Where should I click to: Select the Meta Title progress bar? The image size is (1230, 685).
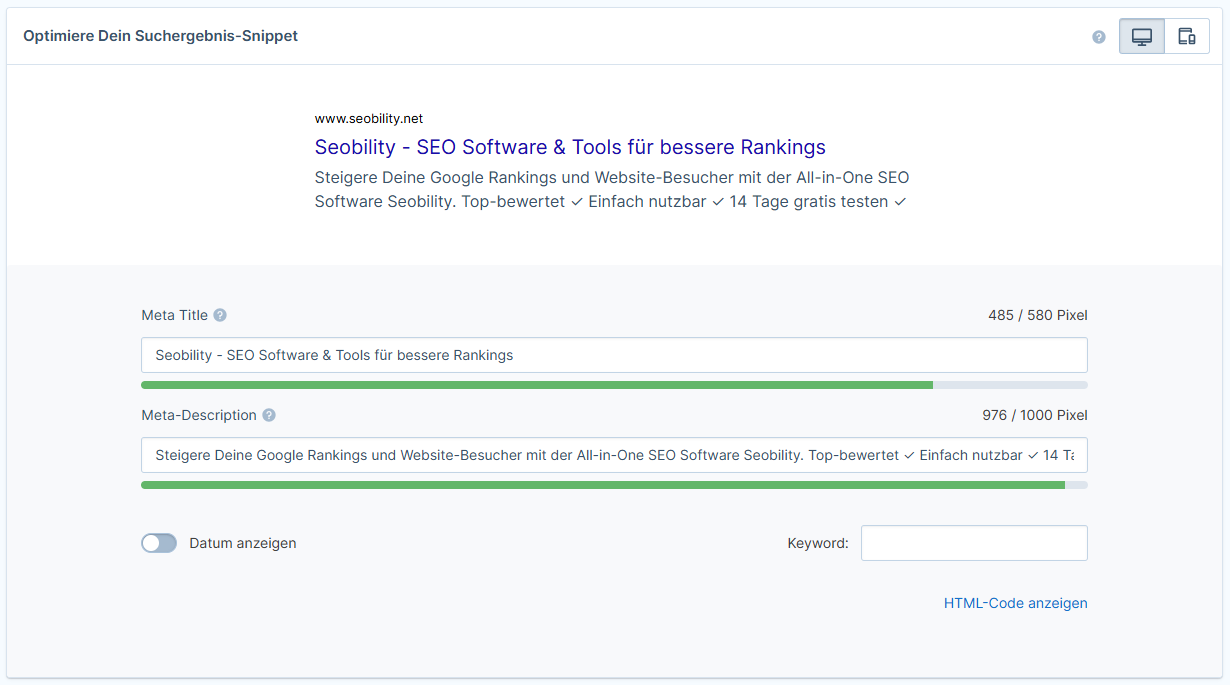614,385
